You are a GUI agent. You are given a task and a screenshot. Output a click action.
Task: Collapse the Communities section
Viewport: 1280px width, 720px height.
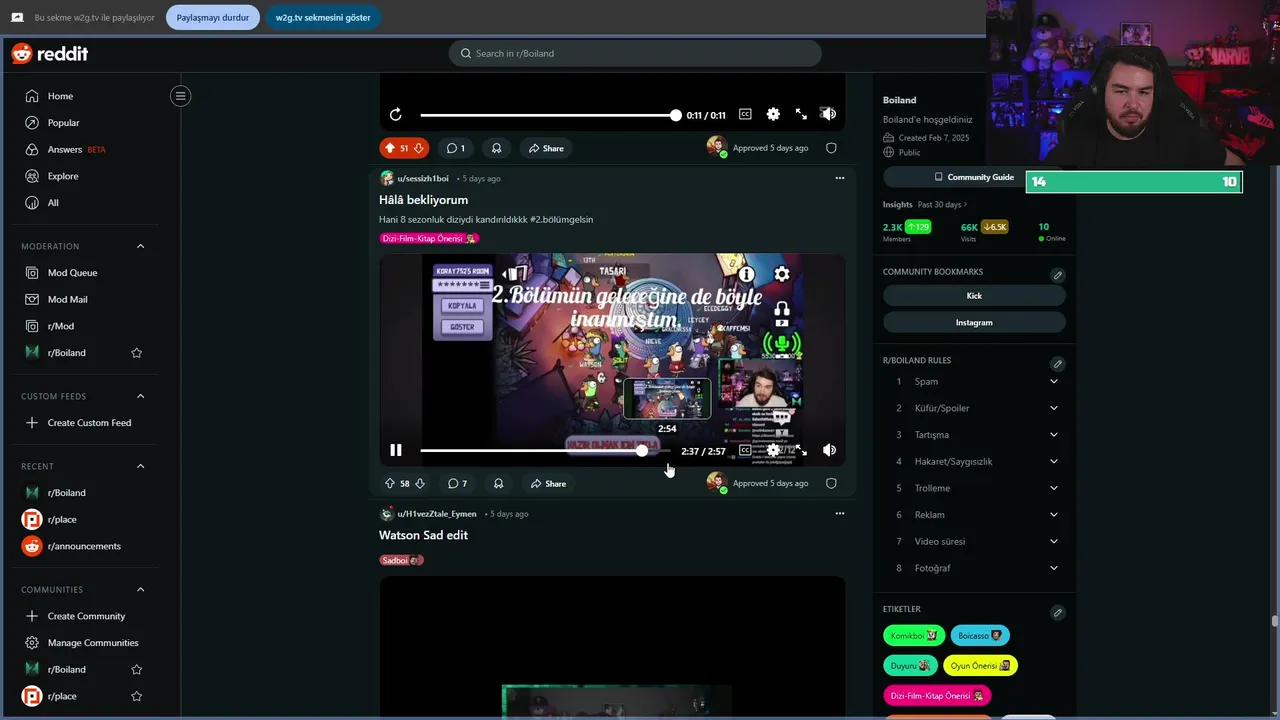click(x=141, y=590)
